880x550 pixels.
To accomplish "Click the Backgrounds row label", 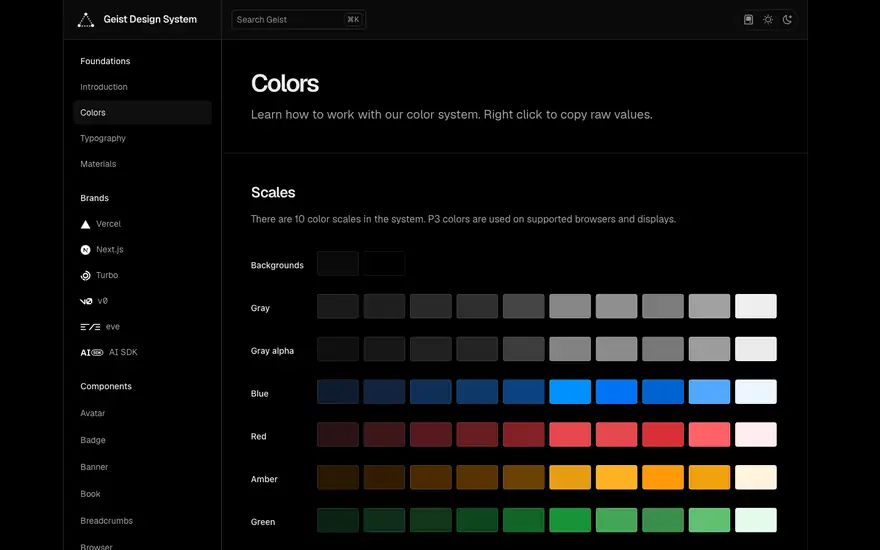I will (277, 265).
